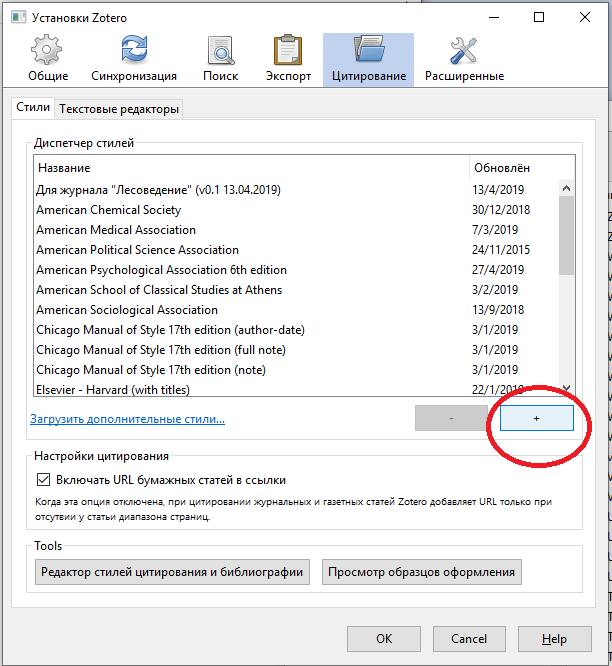Click the 13/9/2018 date cell

[498, 310]
